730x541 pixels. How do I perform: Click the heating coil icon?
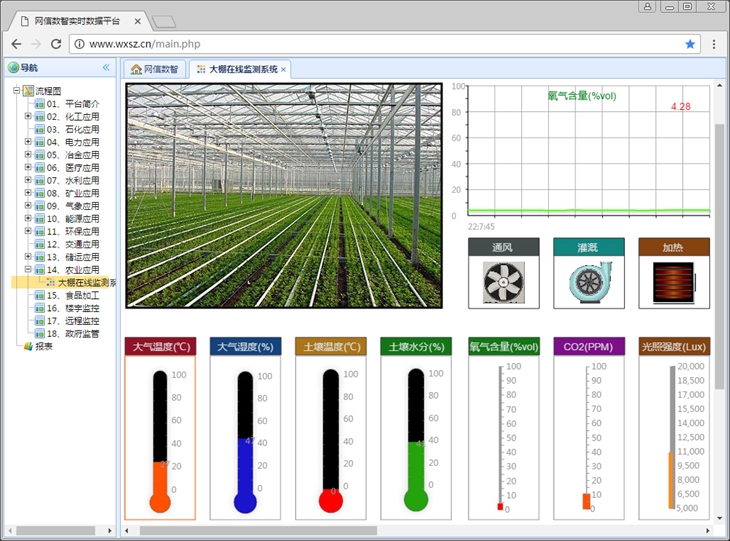[x=675, y=282]
